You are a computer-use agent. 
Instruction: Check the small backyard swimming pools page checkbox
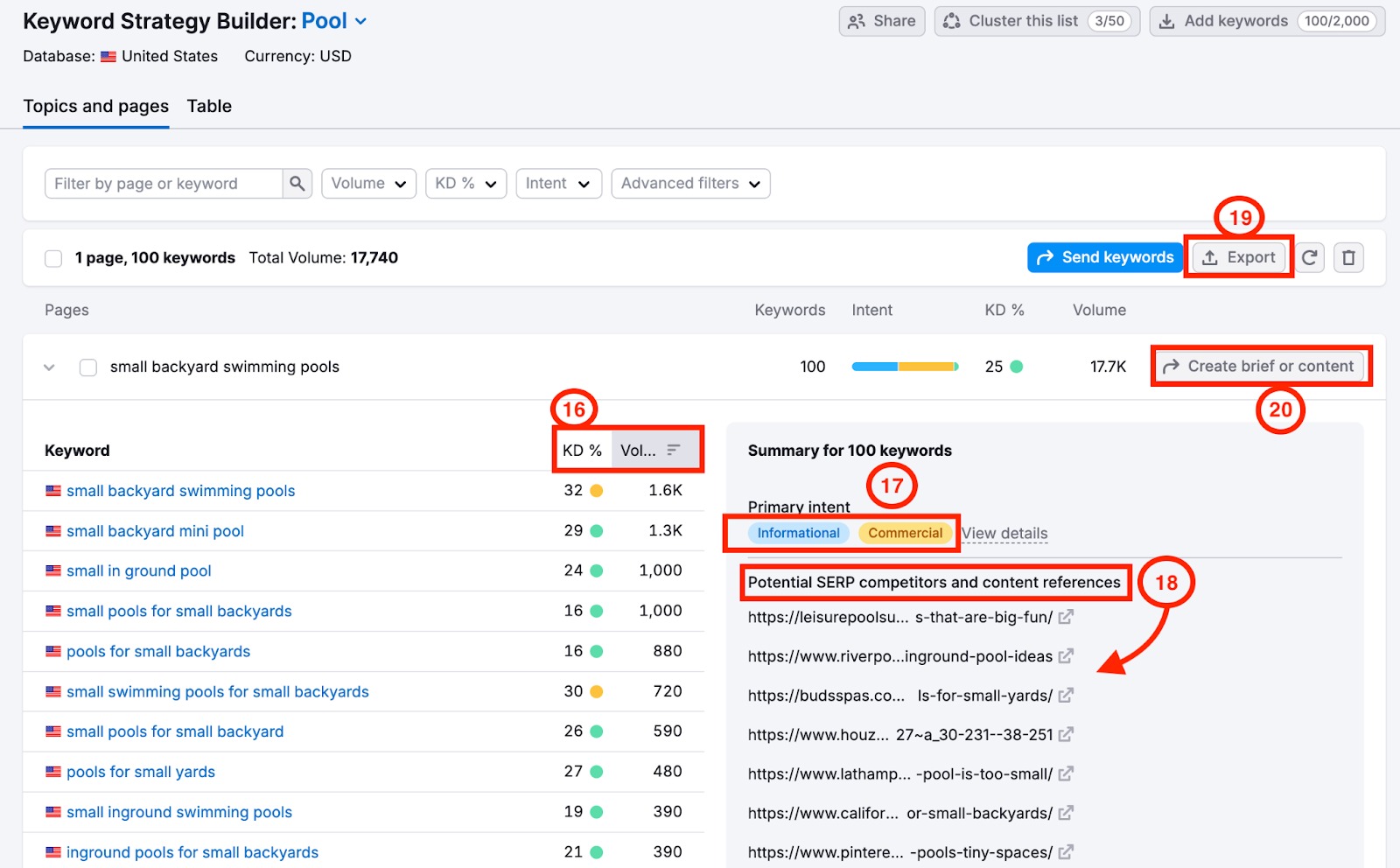coord(88,367)
